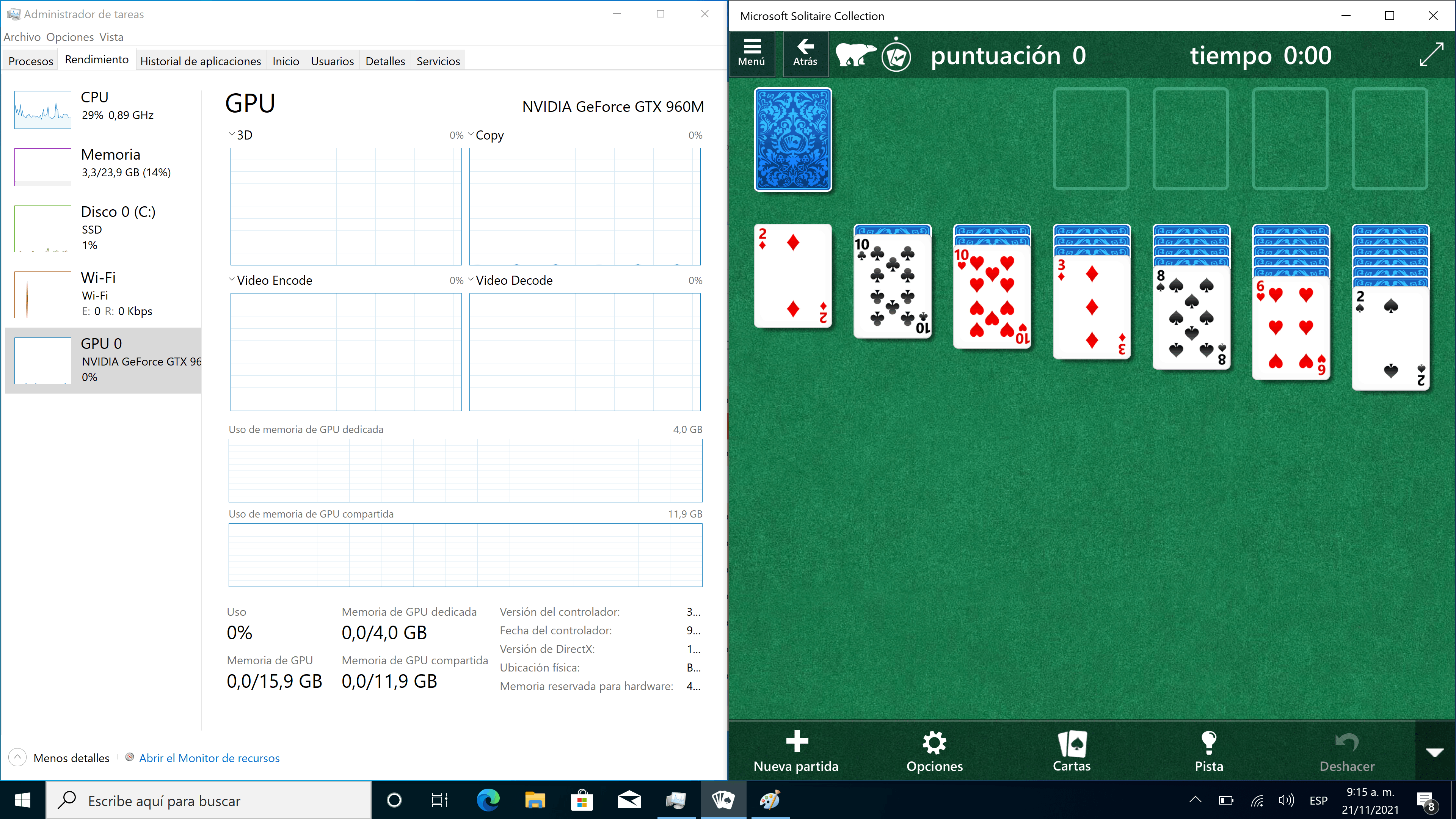
Task: Switch to the Procesos tab
Action: [30, 61]
